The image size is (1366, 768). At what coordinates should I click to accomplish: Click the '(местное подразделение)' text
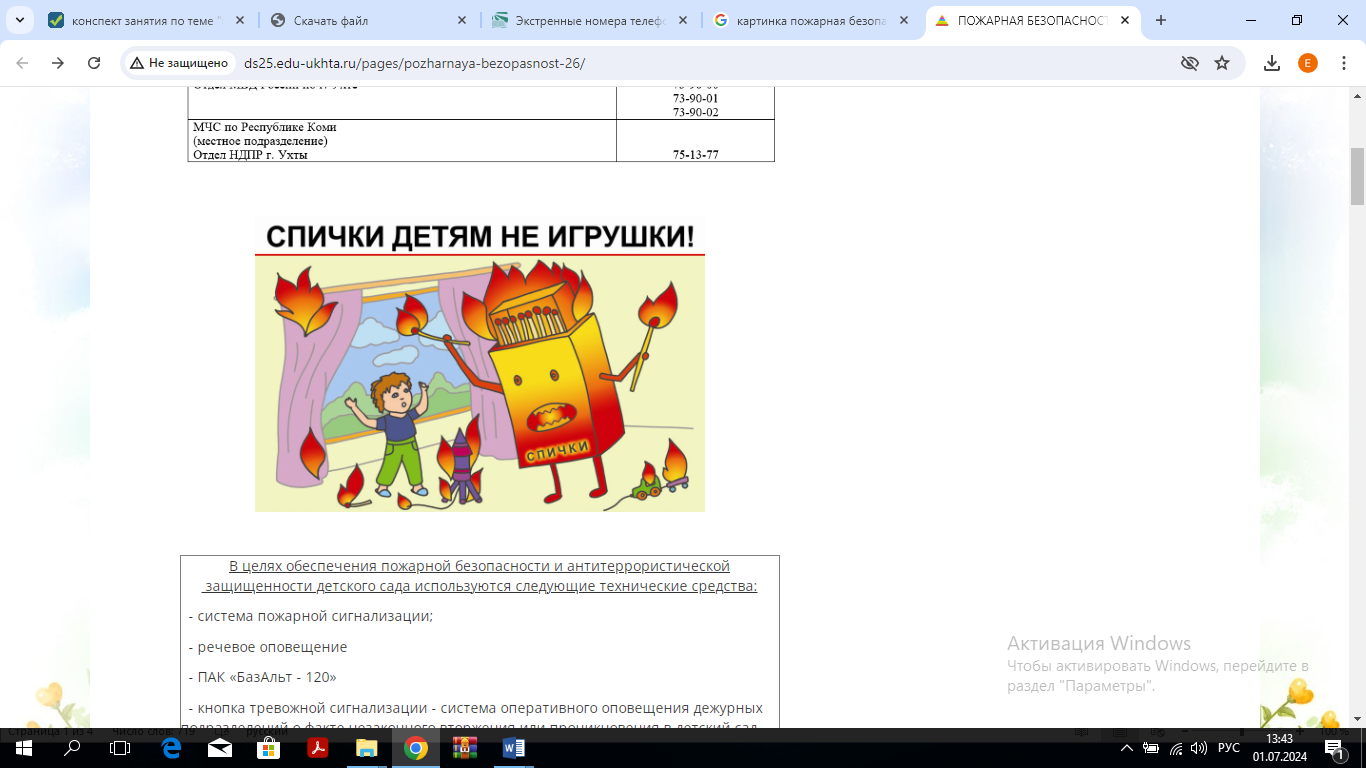(260, 141)
